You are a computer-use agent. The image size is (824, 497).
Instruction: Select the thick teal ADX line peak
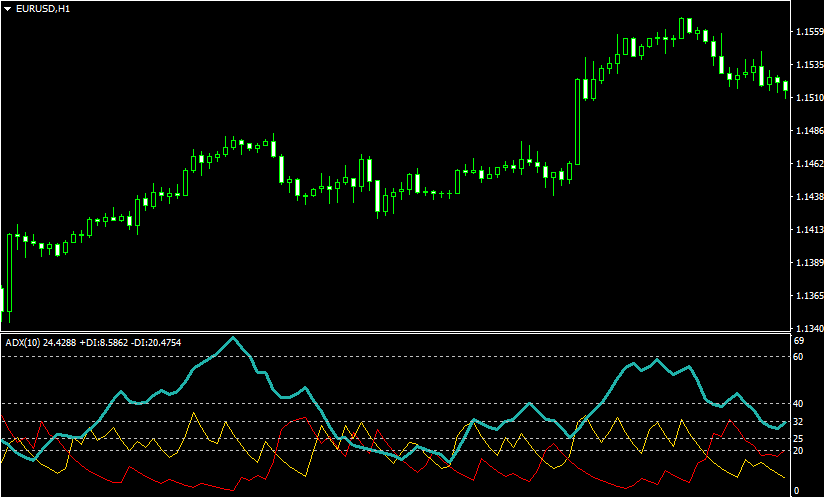pyautogui.click(x=233, y=338)
